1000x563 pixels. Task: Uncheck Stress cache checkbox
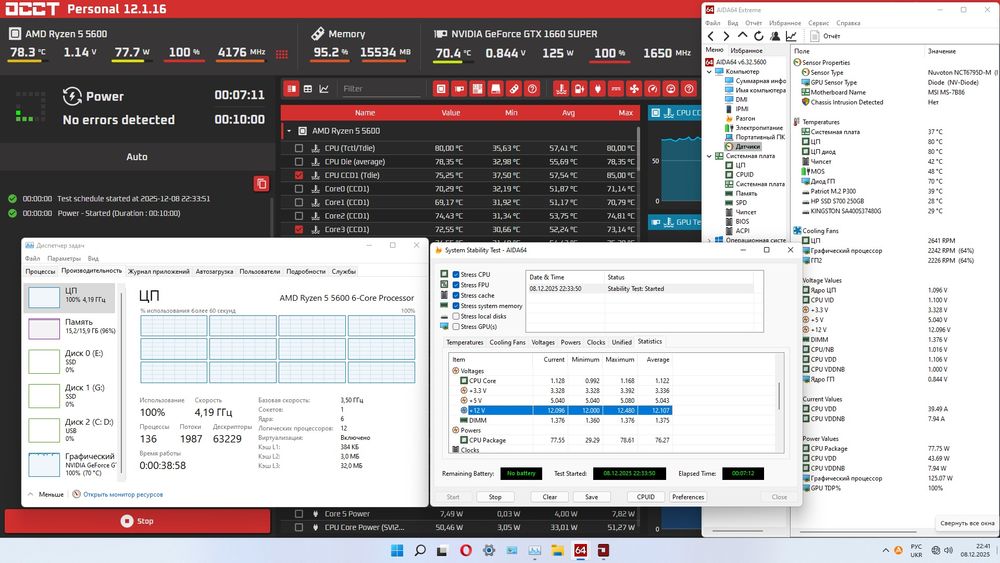point(456,295)
